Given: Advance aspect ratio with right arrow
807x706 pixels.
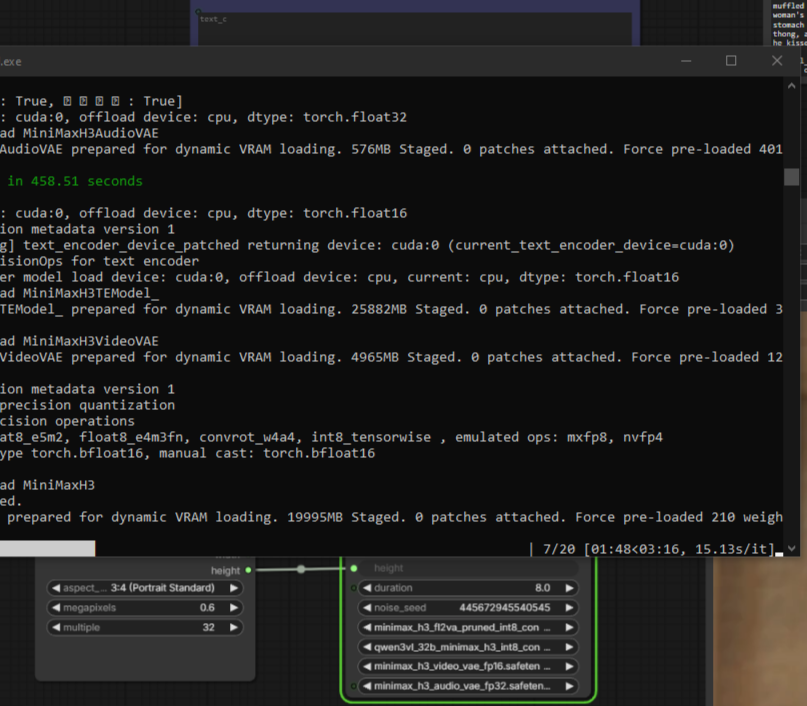Looking at the screenshot, I should [234, 588].
